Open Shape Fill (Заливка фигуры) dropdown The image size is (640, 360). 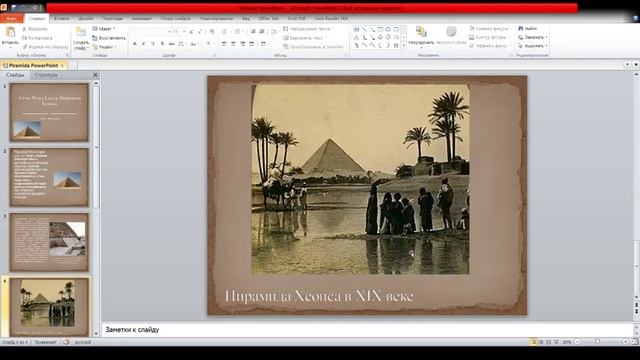(490, 29)
